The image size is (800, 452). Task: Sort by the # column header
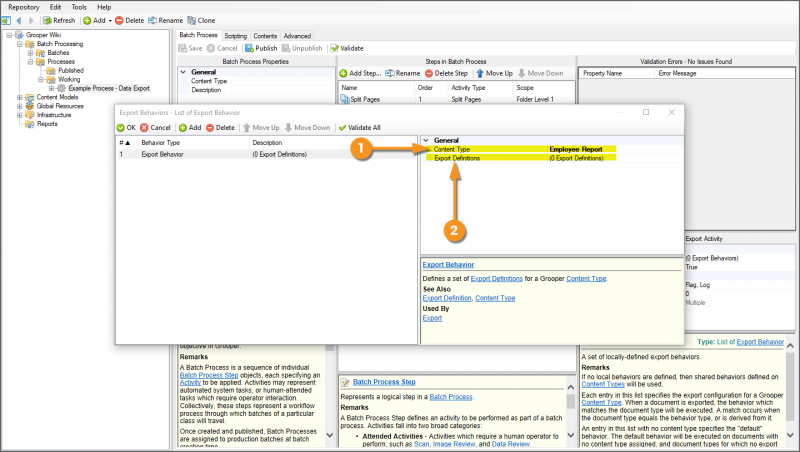(x=127, y=143)
